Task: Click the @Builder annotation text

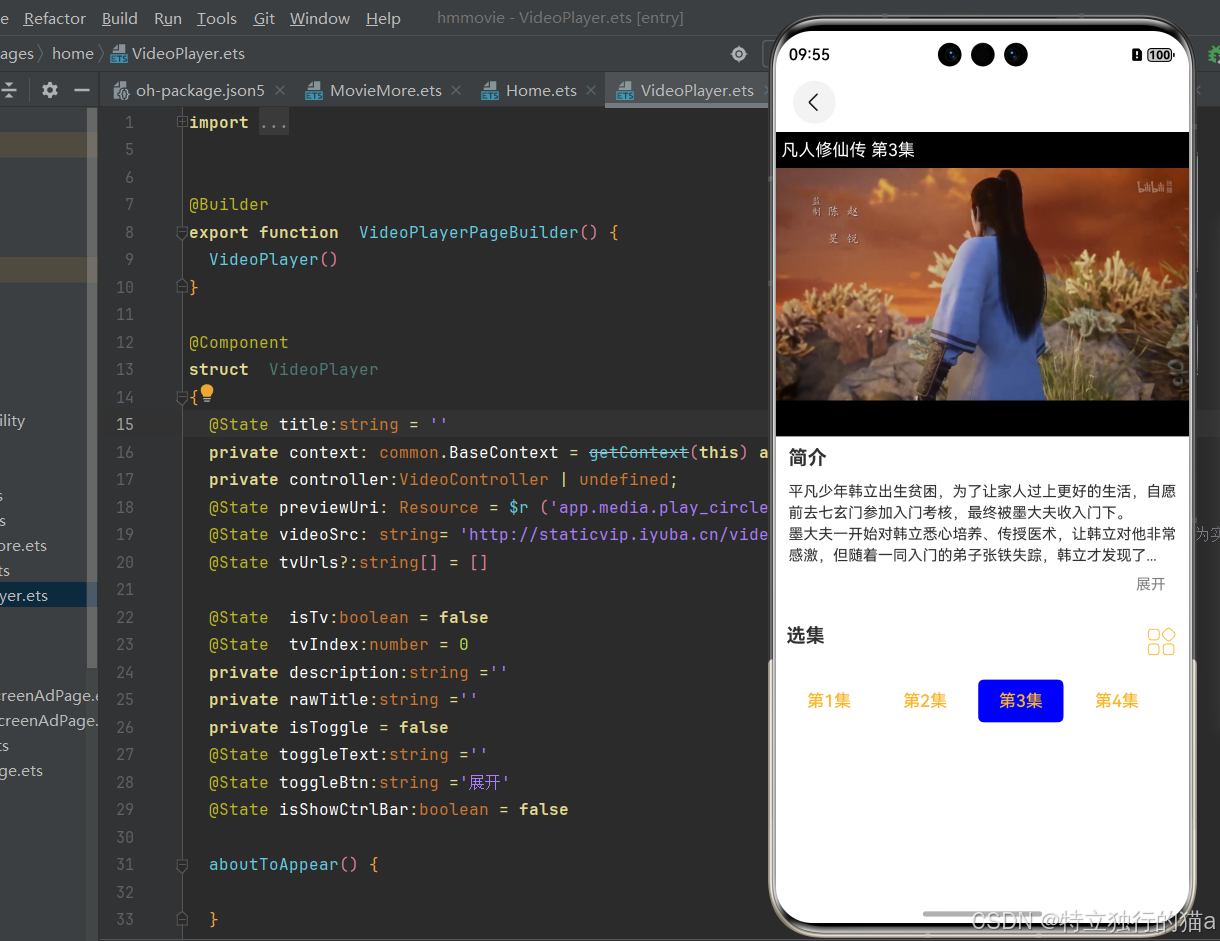Action: (229, 204)
